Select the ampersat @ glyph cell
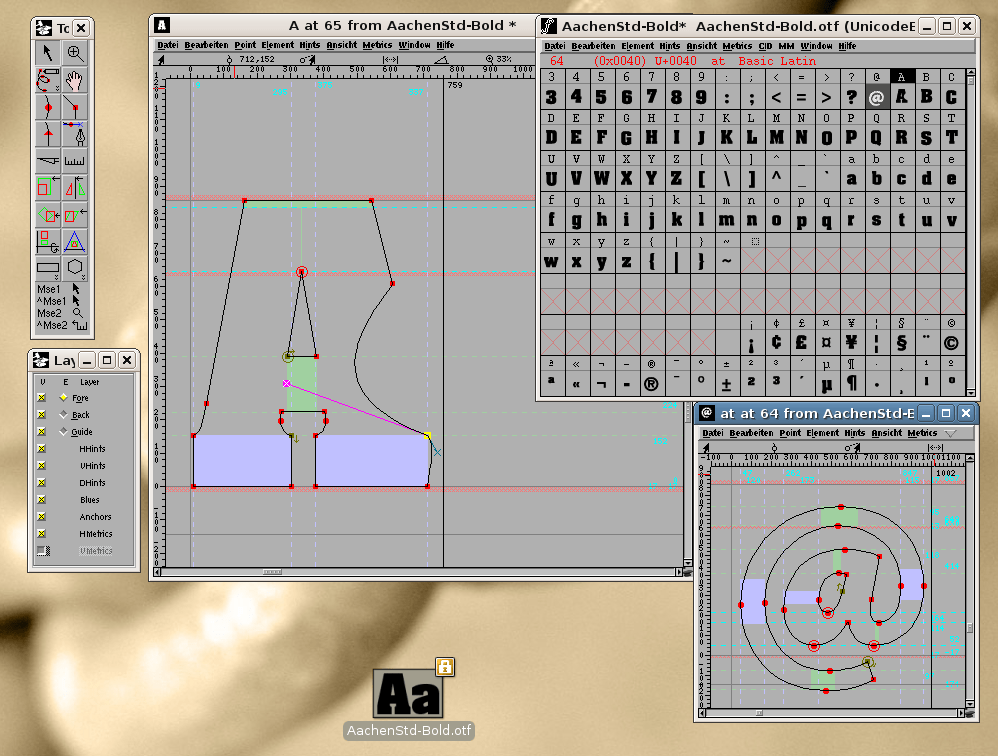 [876, 90]
